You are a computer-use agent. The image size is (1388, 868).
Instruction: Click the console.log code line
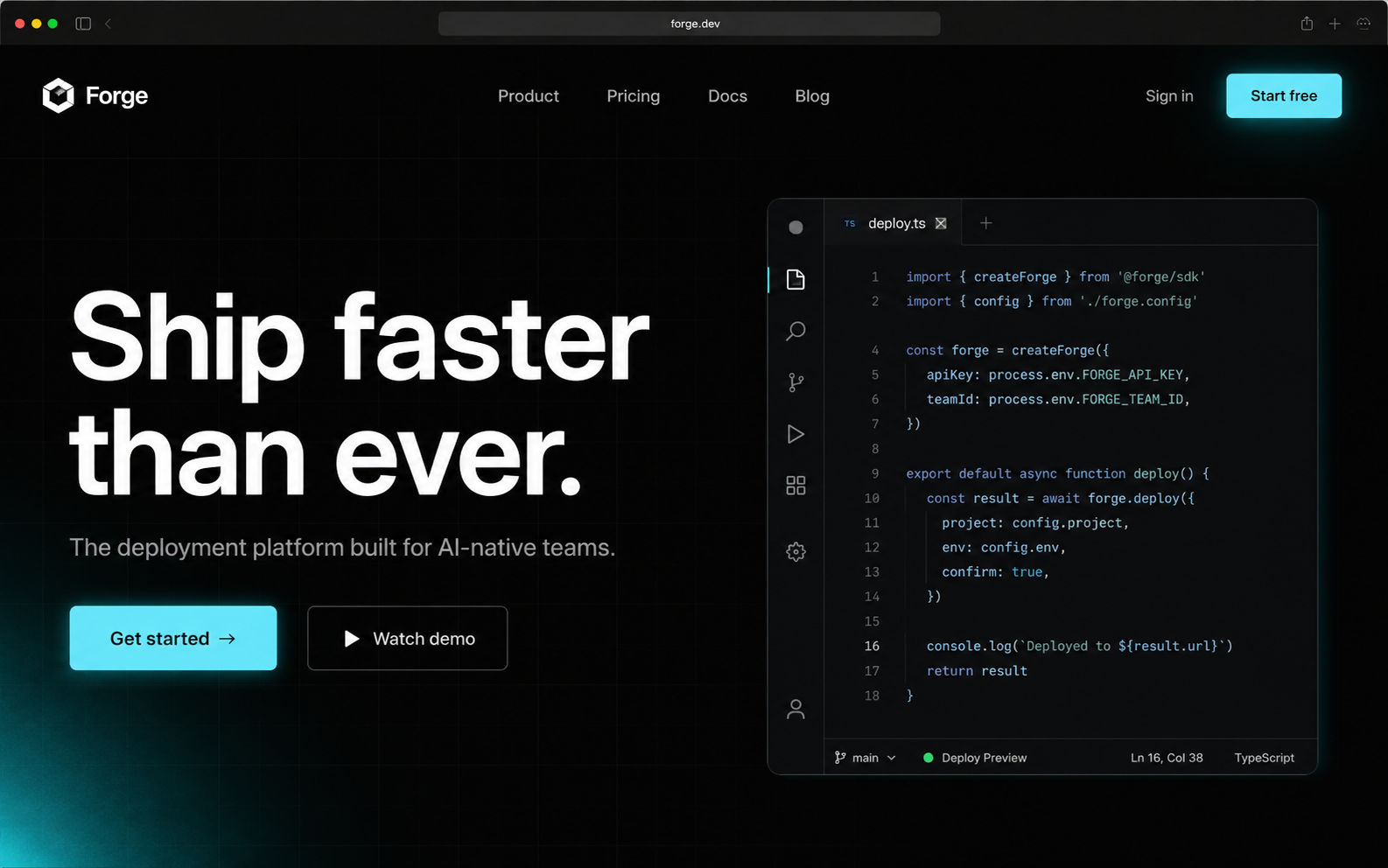pyautogui.click(x=1080, y=646)
